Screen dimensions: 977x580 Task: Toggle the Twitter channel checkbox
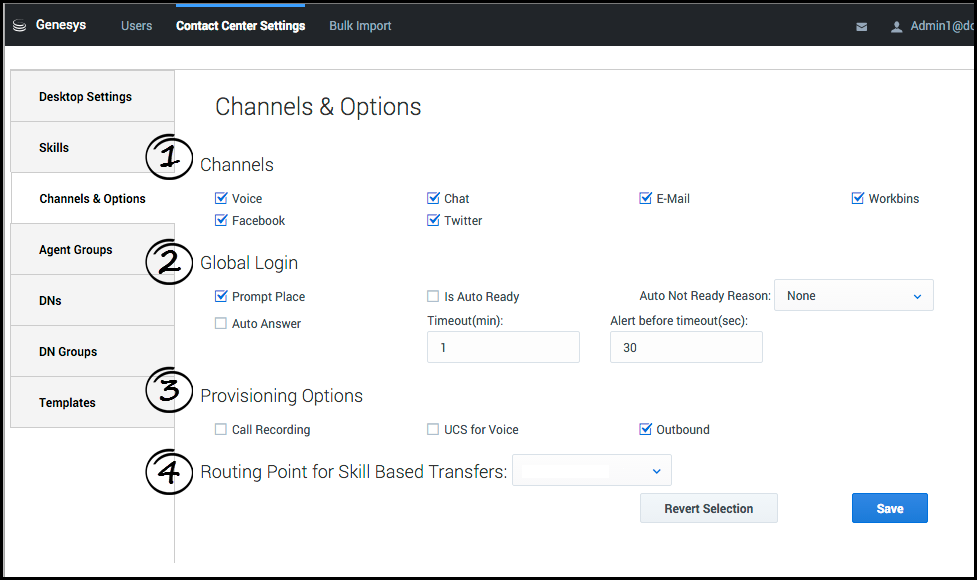(x=433, y=221)
